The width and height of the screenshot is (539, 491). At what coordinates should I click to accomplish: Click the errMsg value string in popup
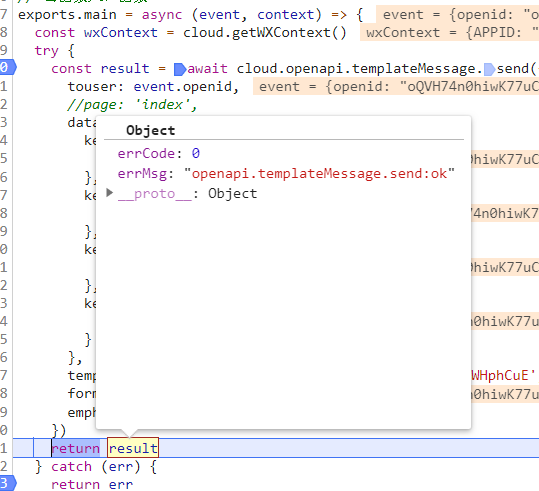click(319, 173)
